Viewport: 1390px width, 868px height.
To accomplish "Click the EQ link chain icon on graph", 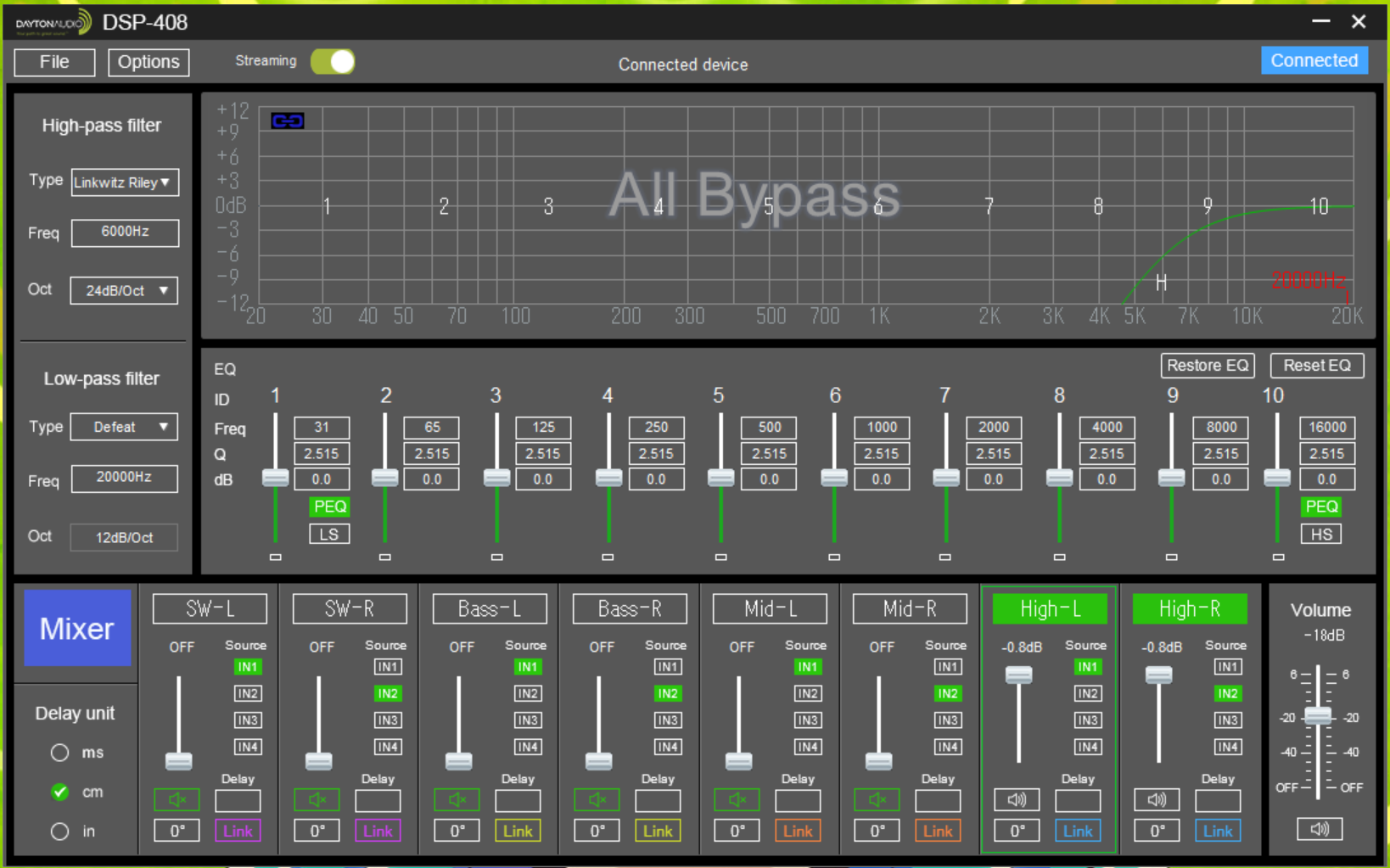I will 288,121.
